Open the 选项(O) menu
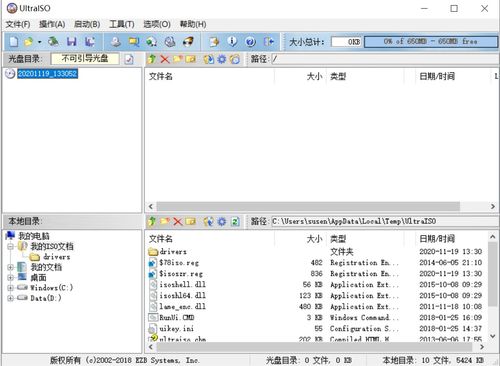This screenshot has height=366, width=500. [157, 24]
